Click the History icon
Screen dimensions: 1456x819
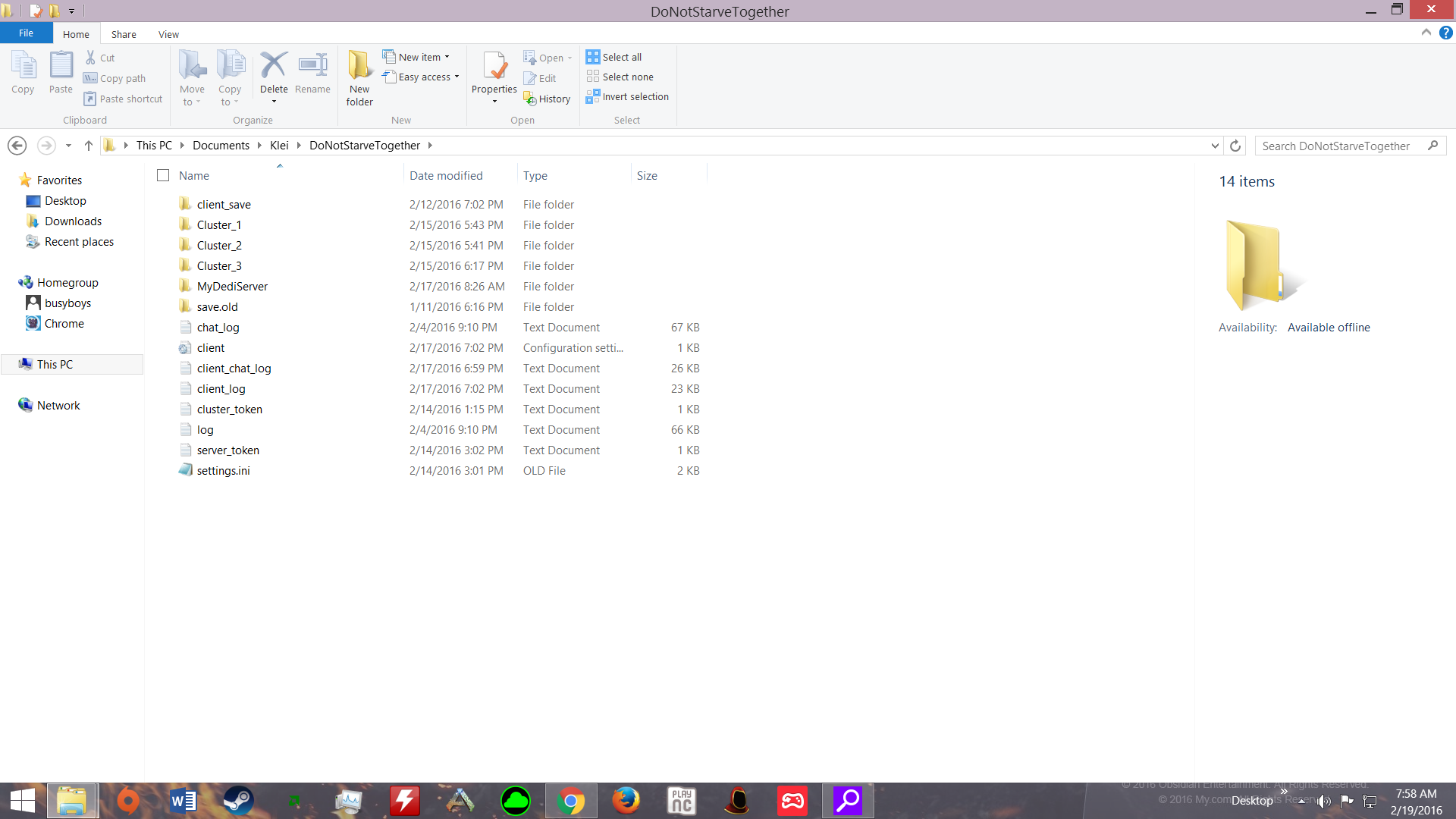click(547, 99)
